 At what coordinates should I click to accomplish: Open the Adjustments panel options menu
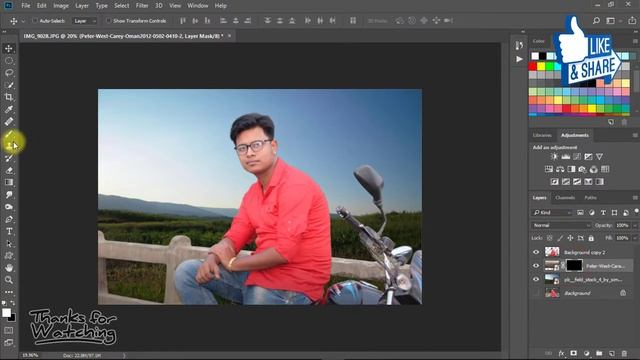[635, 135]
